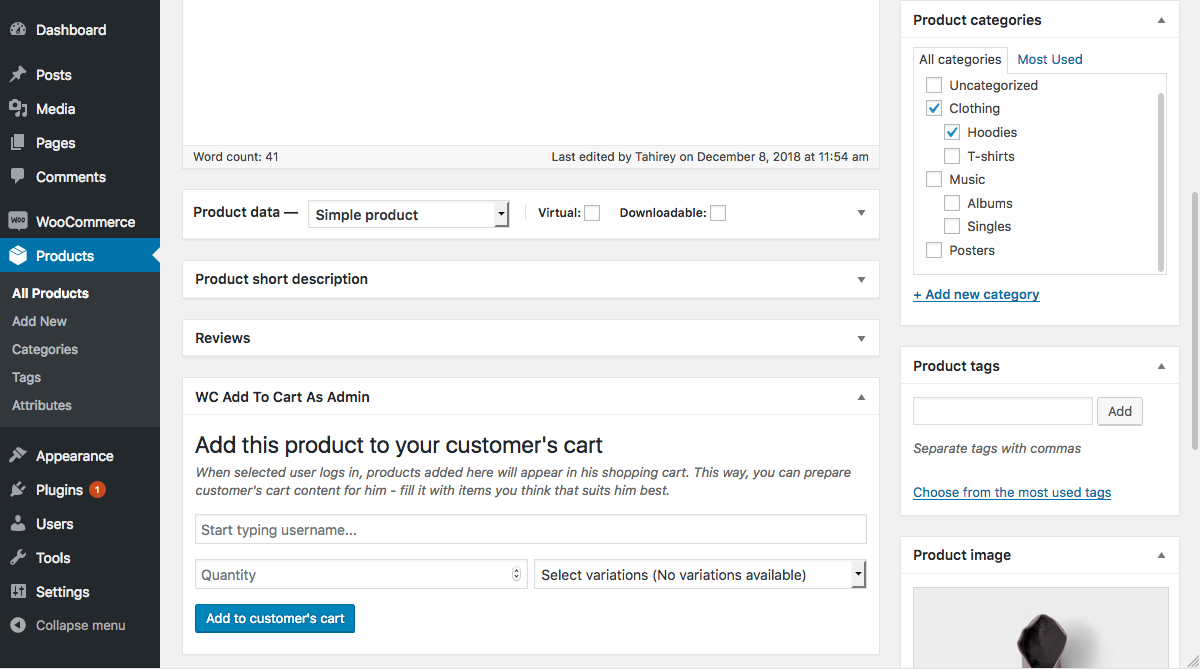The height and width of the screenshot is (669, 1200).
Task: Focus the Start typing username field
Action: (x=531, y=529)
